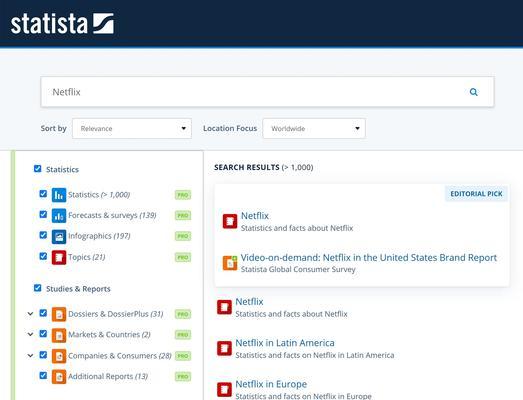
Task: Click the magnifier search icon
Action: 473,92
